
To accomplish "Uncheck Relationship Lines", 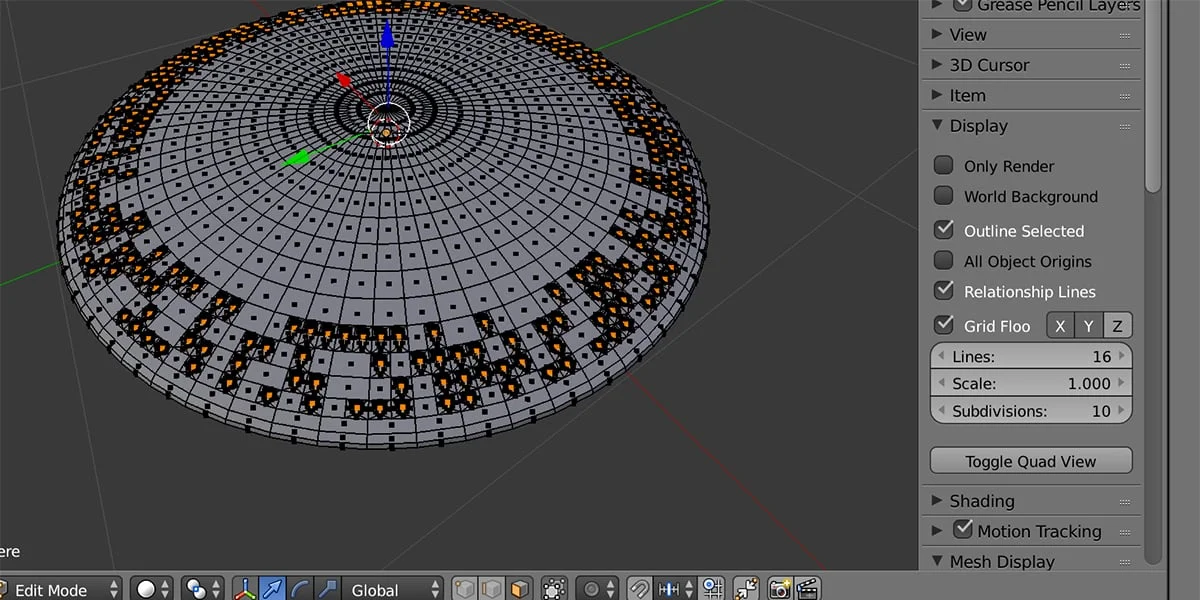I will pyautogui.click(x=942, y=291).
